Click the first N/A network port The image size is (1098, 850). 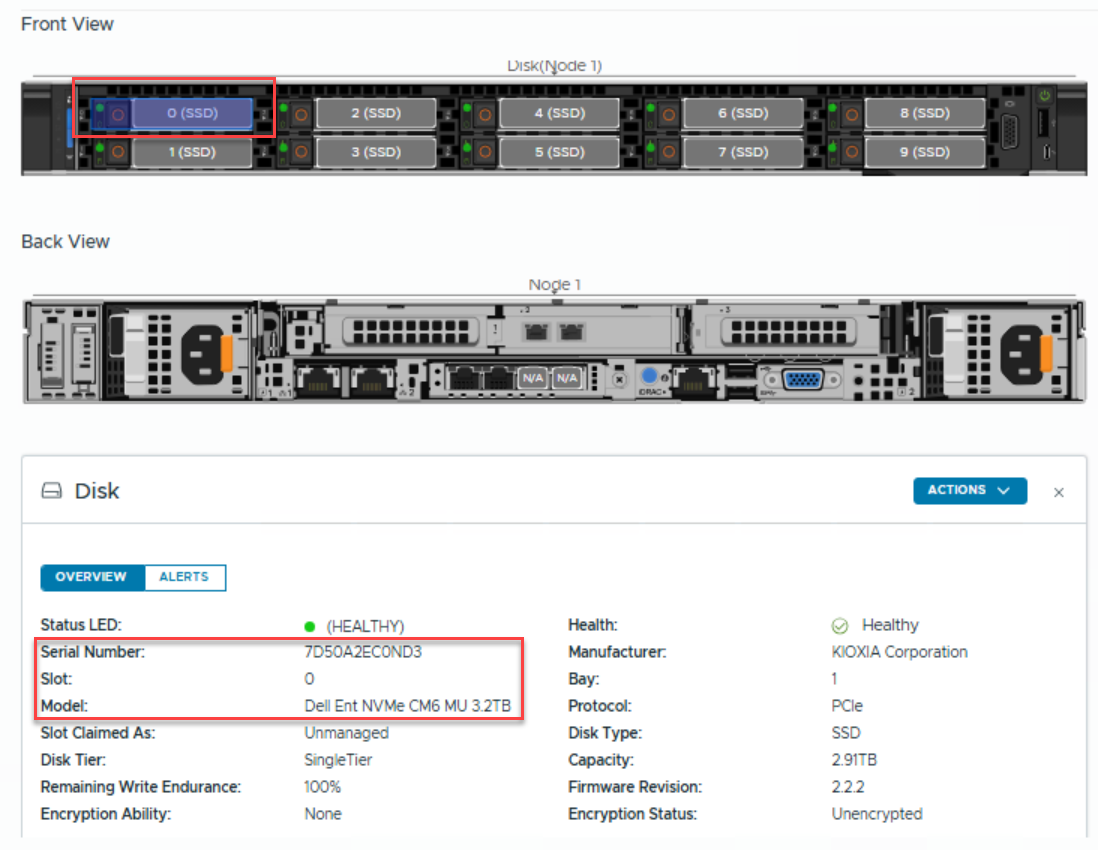tap(531, 379)
